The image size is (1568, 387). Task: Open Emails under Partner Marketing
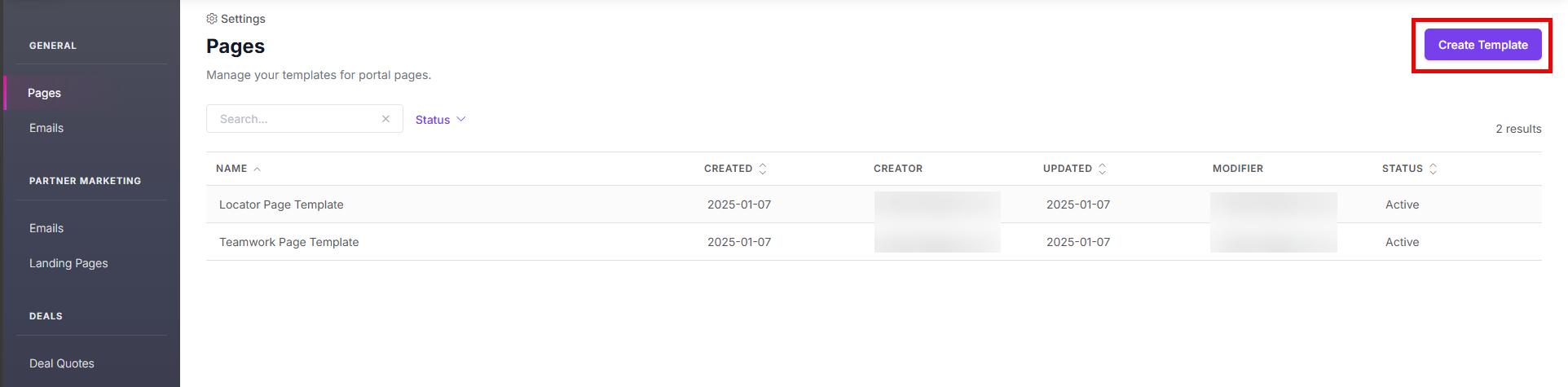(46, 228)
